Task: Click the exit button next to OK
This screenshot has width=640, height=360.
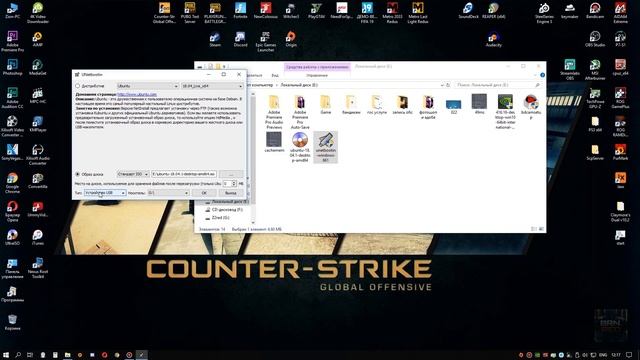Action: (x=231, y=193)
